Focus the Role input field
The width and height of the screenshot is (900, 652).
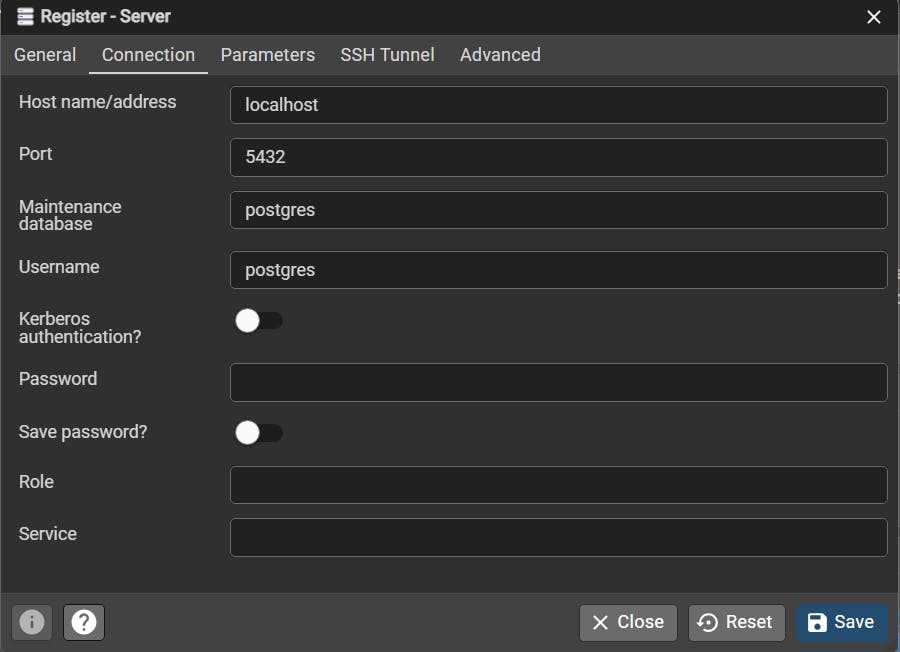558,485
